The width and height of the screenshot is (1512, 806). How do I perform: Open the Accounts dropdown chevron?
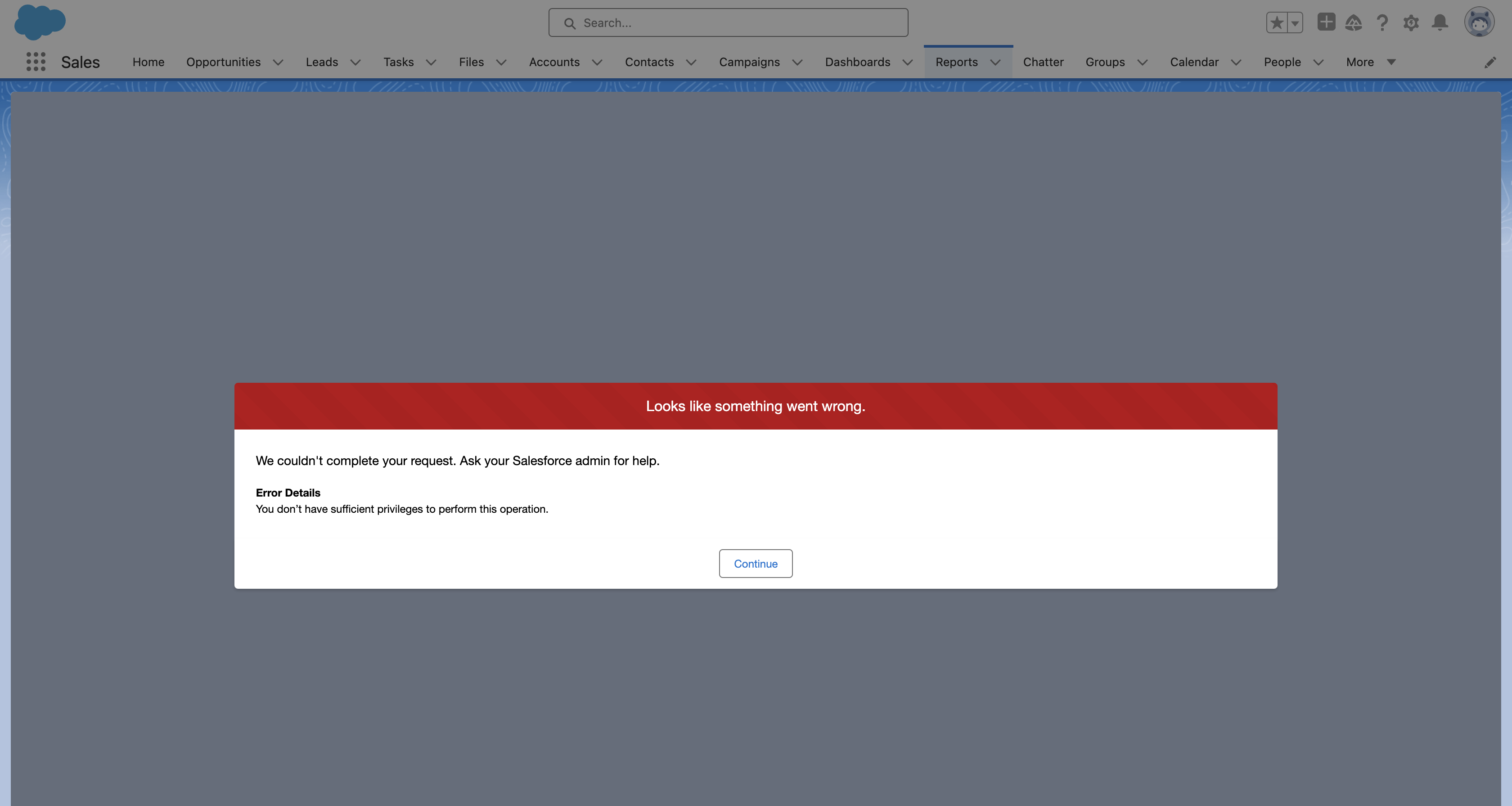[x=597, y=62]
